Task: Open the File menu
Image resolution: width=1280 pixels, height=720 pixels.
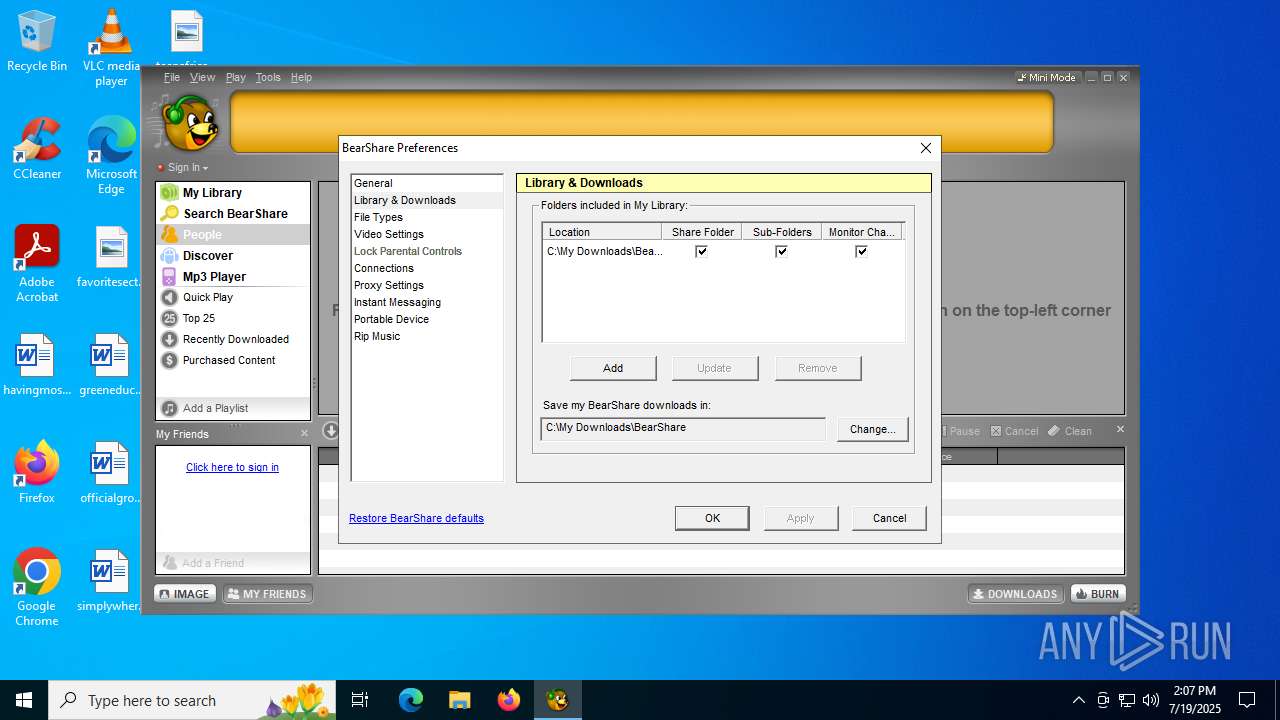Action: [x=172, y=77]
